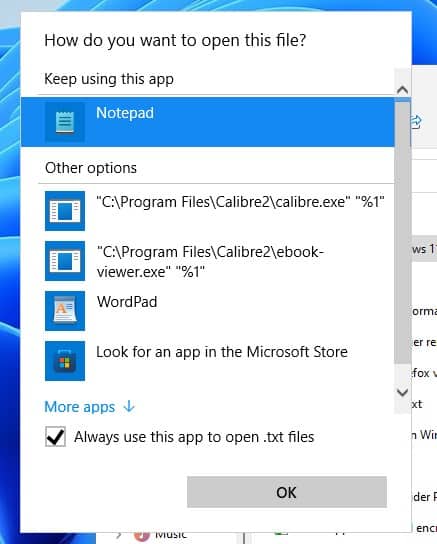Pick the ebook-viewer.exe app icon
437x544 pixels.
(65, 261)
